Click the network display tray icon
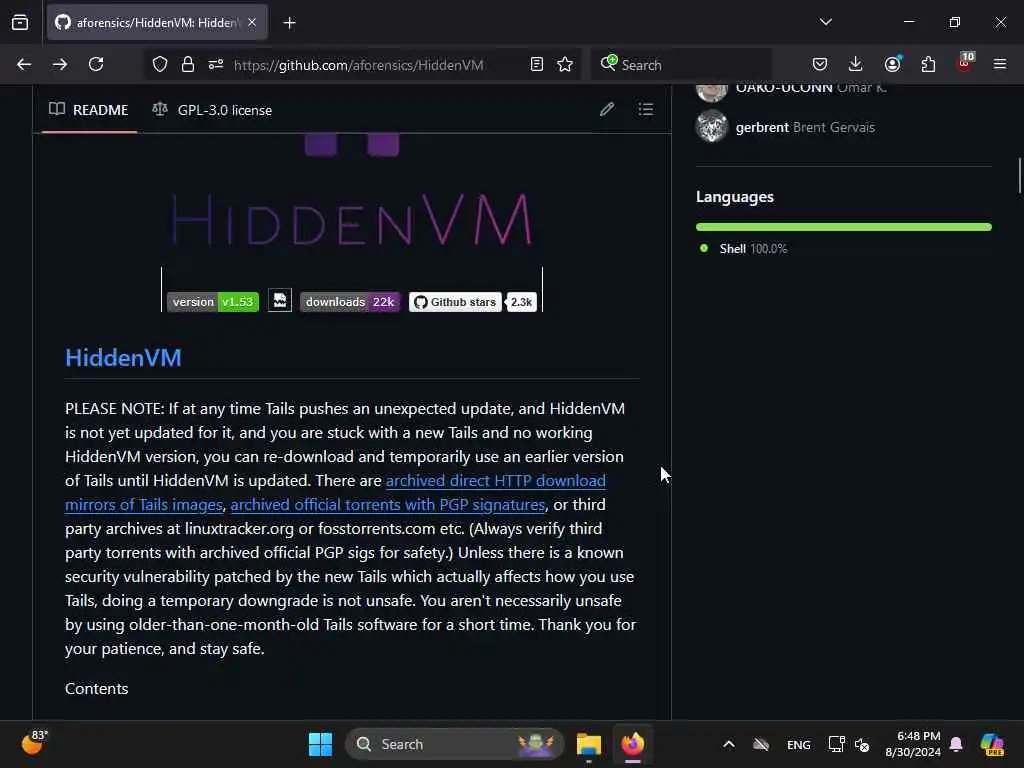This screenshot has width=1024, height=768. point(836,744)
